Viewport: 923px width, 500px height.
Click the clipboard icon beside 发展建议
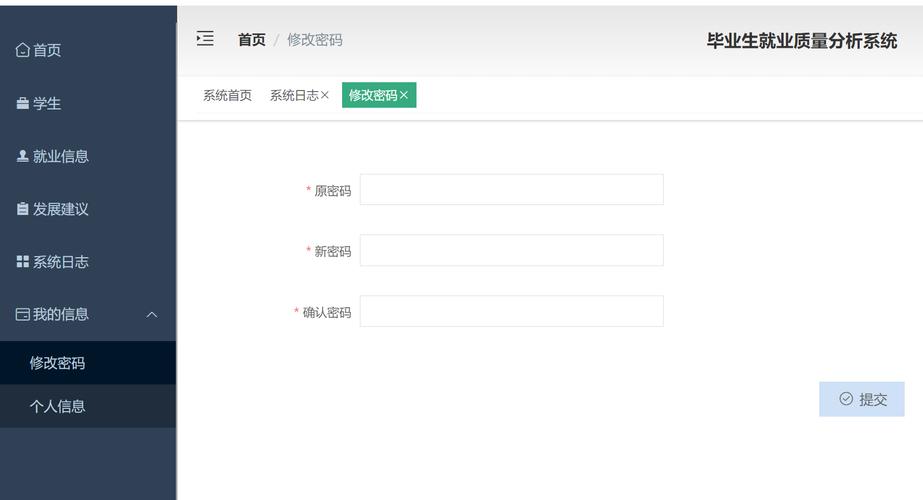pyautogui.click(x=22, y=209)
